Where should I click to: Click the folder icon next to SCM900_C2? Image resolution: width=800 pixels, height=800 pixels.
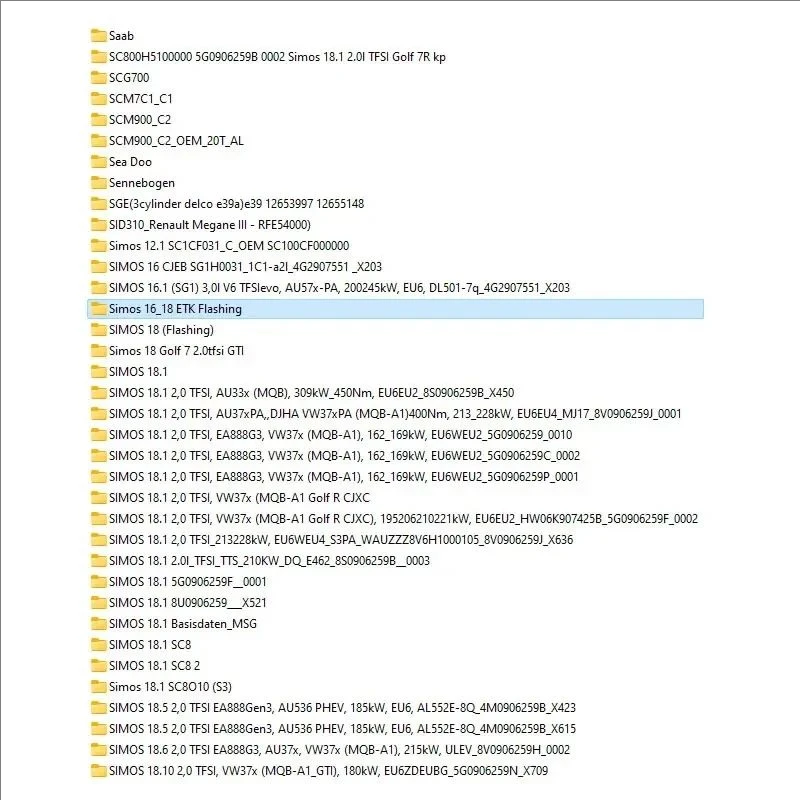98,119
